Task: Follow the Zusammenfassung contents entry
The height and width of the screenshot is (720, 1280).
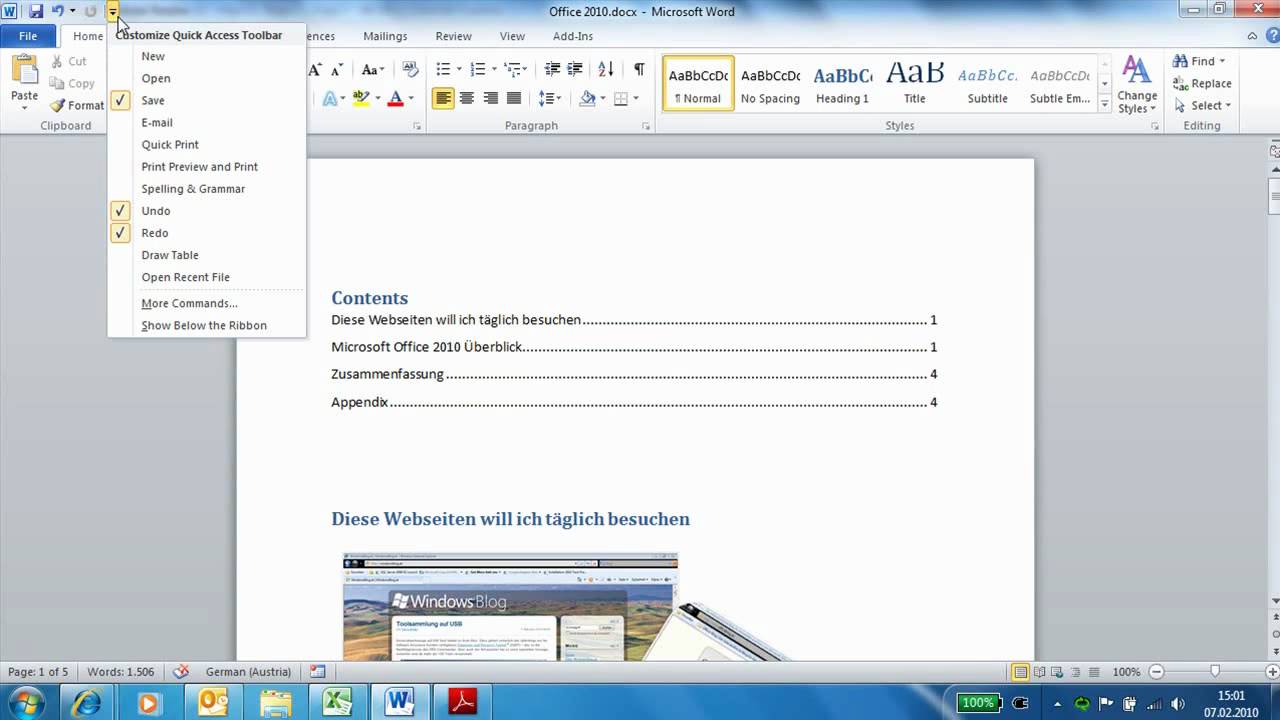Action: click(634, 374)
